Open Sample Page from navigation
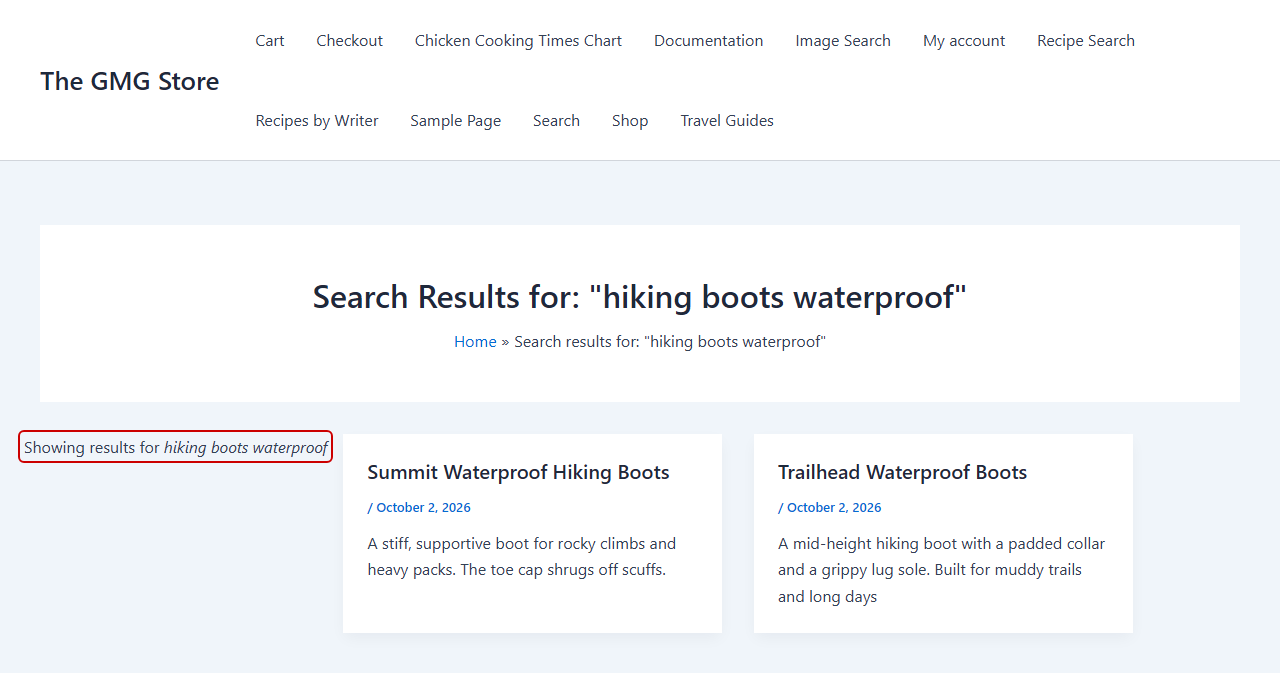Screen dimensions: 1280x673 [456, 121]
